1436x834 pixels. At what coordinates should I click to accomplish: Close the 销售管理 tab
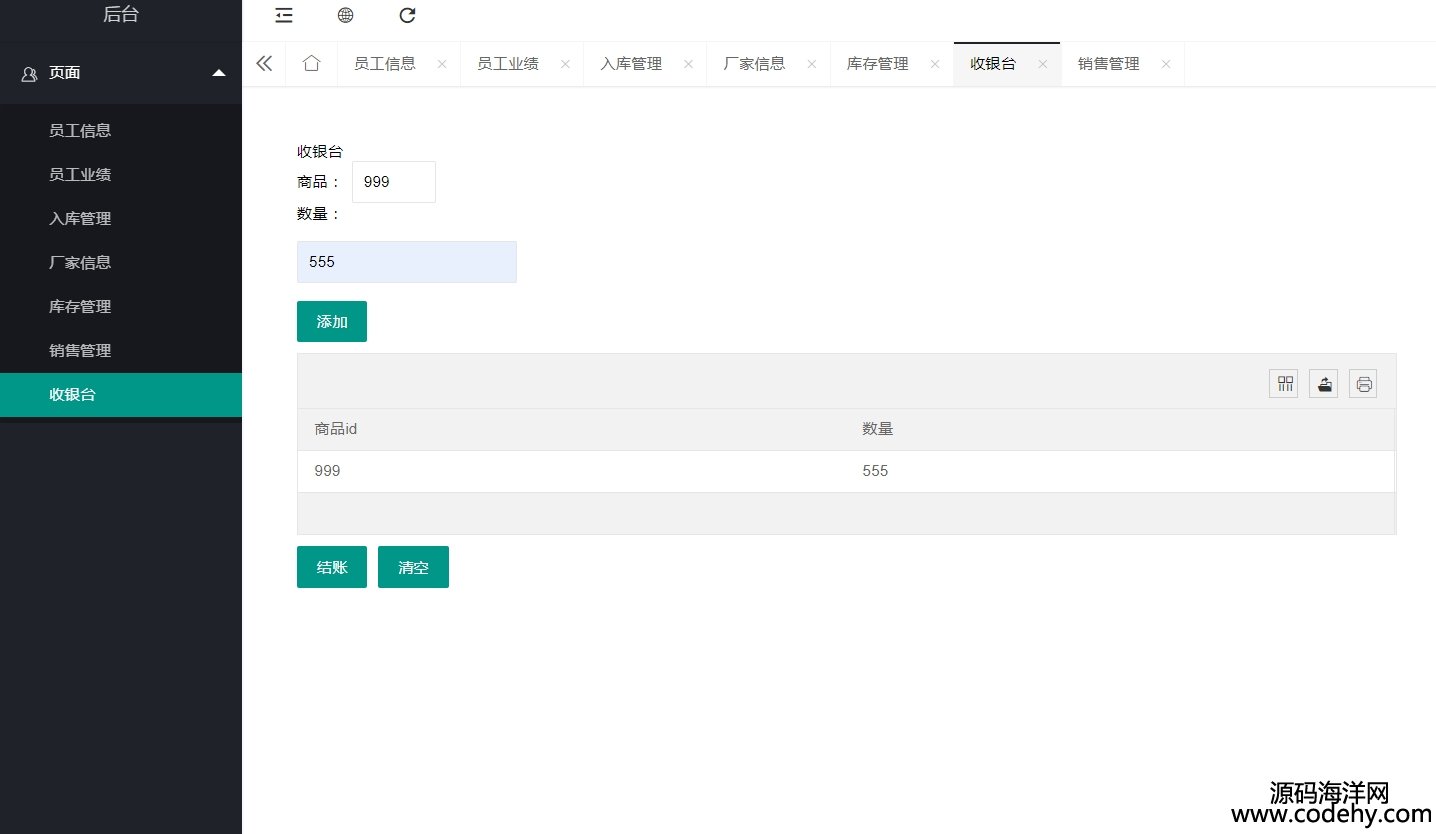click(x=1165, y=64)
